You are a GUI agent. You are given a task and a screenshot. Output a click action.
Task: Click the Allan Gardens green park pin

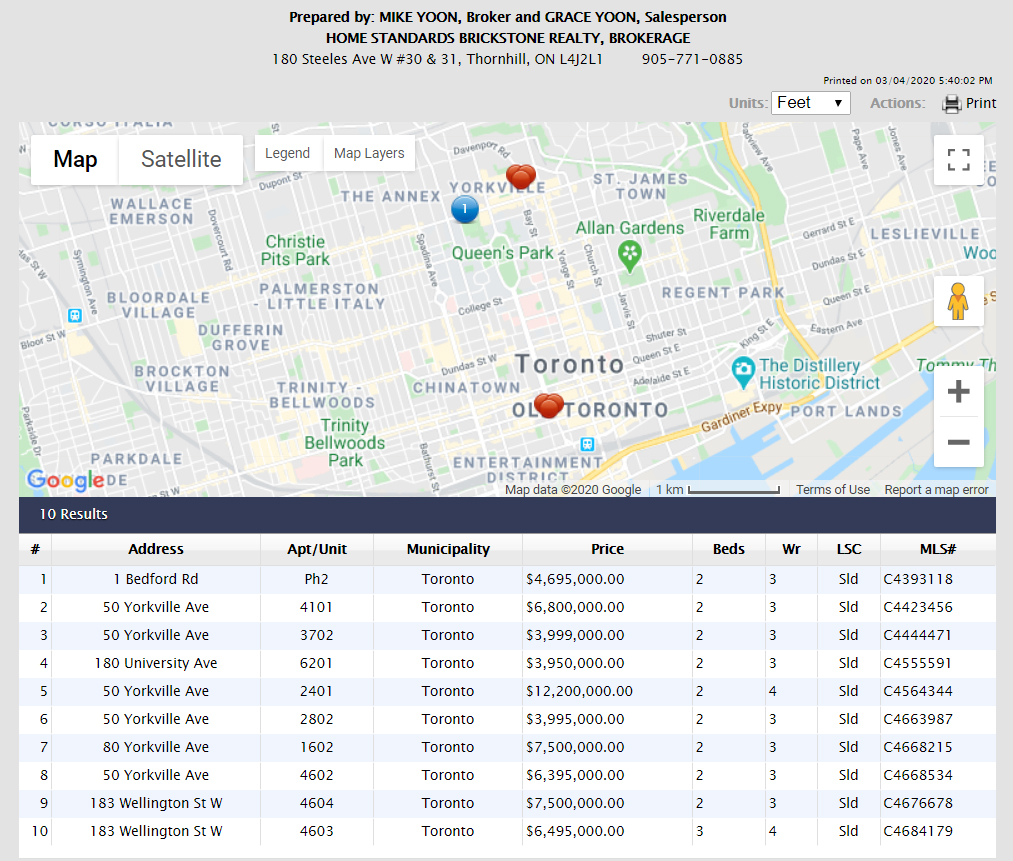(x=629, y=256)
